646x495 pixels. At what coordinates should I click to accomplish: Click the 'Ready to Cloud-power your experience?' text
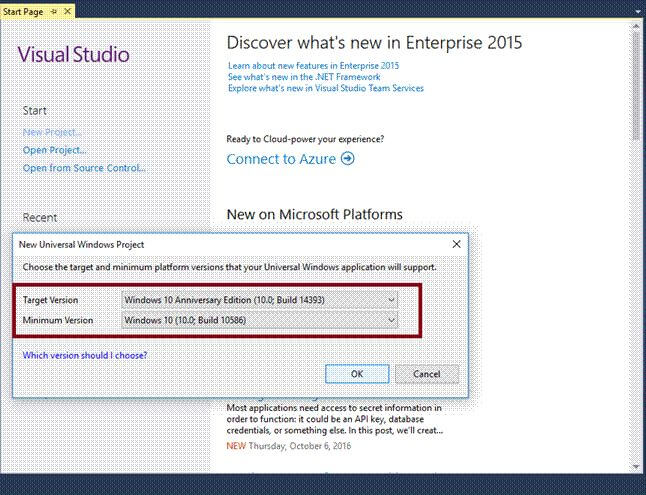tap(305, 139)
